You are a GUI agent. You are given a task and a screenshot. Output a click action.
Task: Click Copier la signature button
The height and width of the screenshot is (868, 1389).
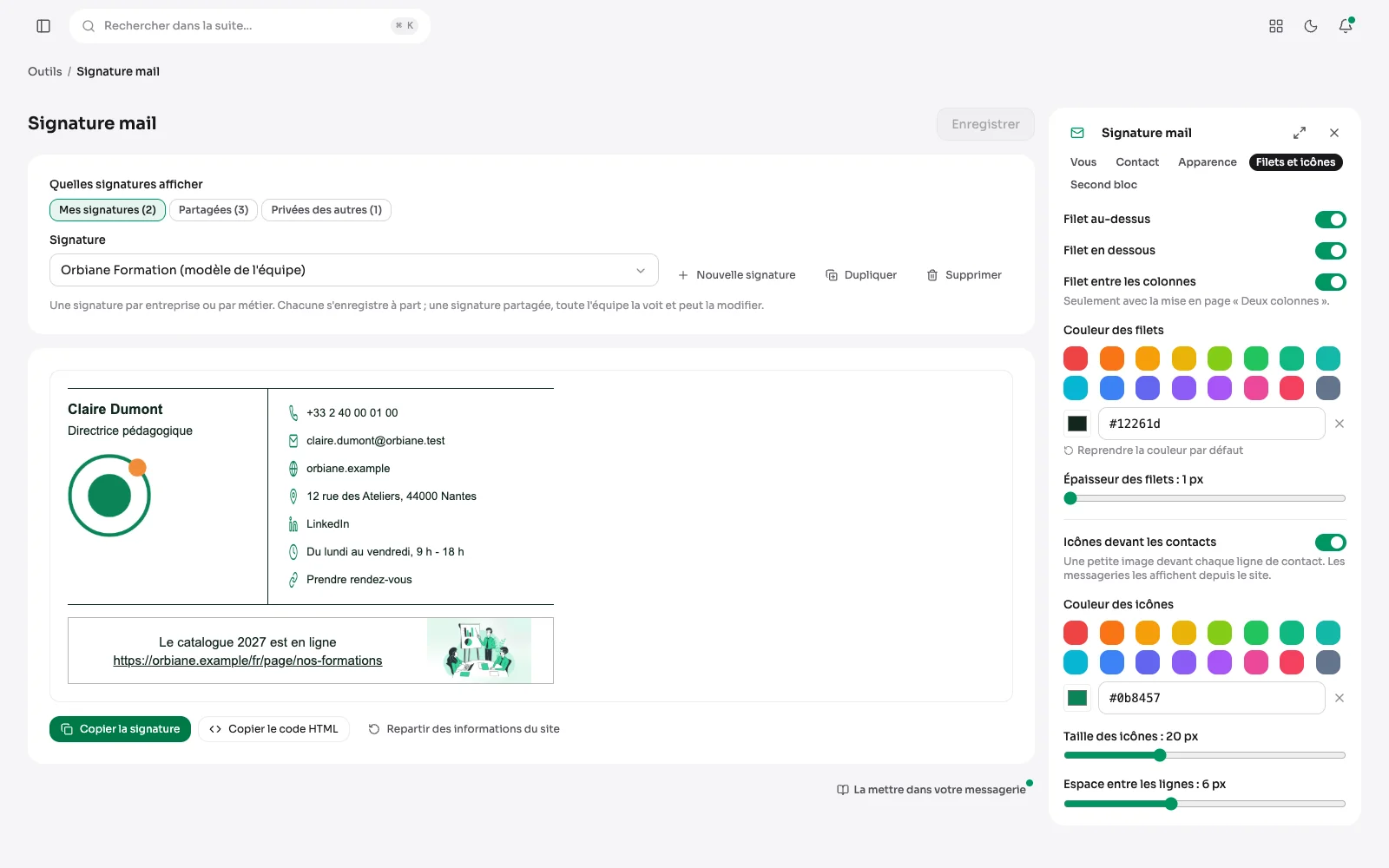point(120,729)
